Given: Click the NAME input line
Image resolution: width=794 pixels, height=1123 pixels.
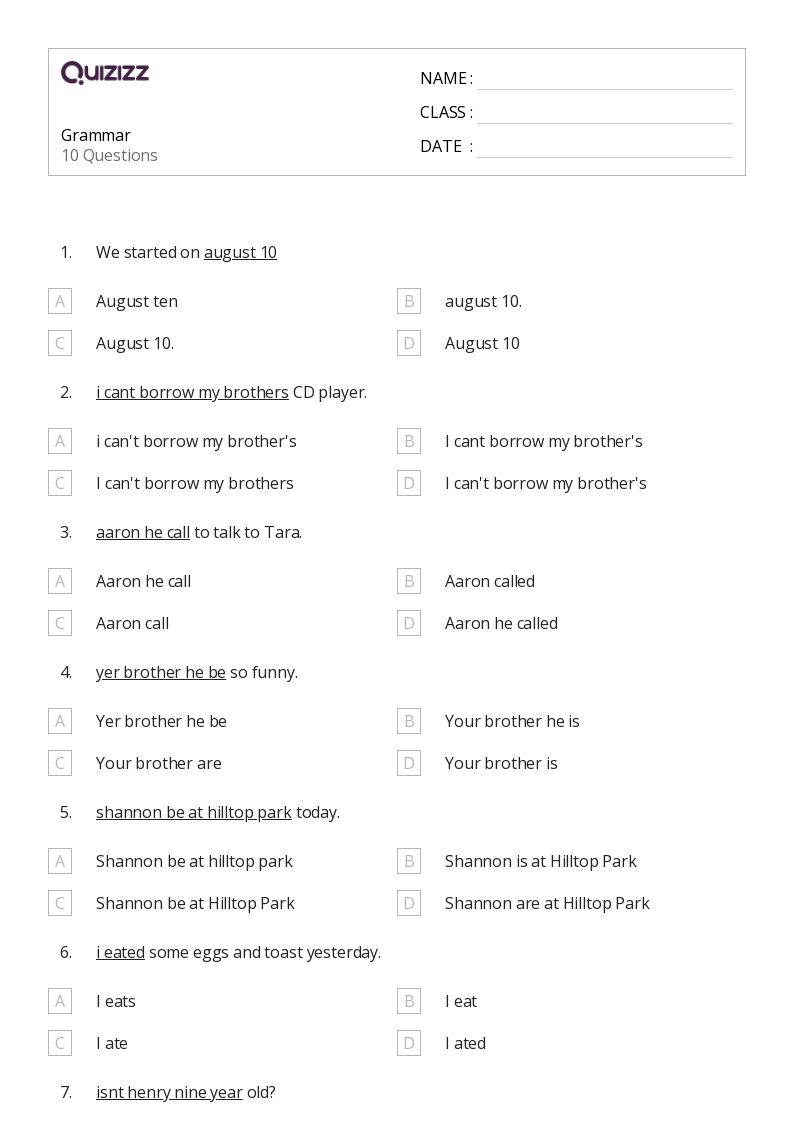Looking at the screenshot, I should tap(605, 80).
